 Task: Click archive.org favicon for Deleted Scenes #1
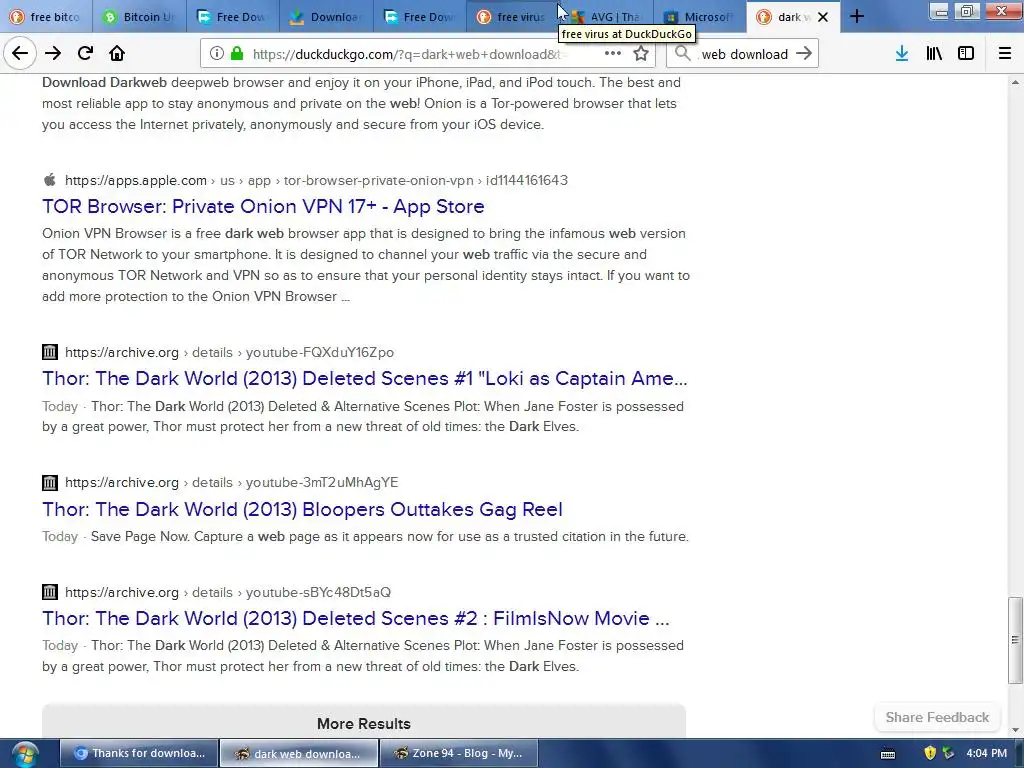coord(50,352)
